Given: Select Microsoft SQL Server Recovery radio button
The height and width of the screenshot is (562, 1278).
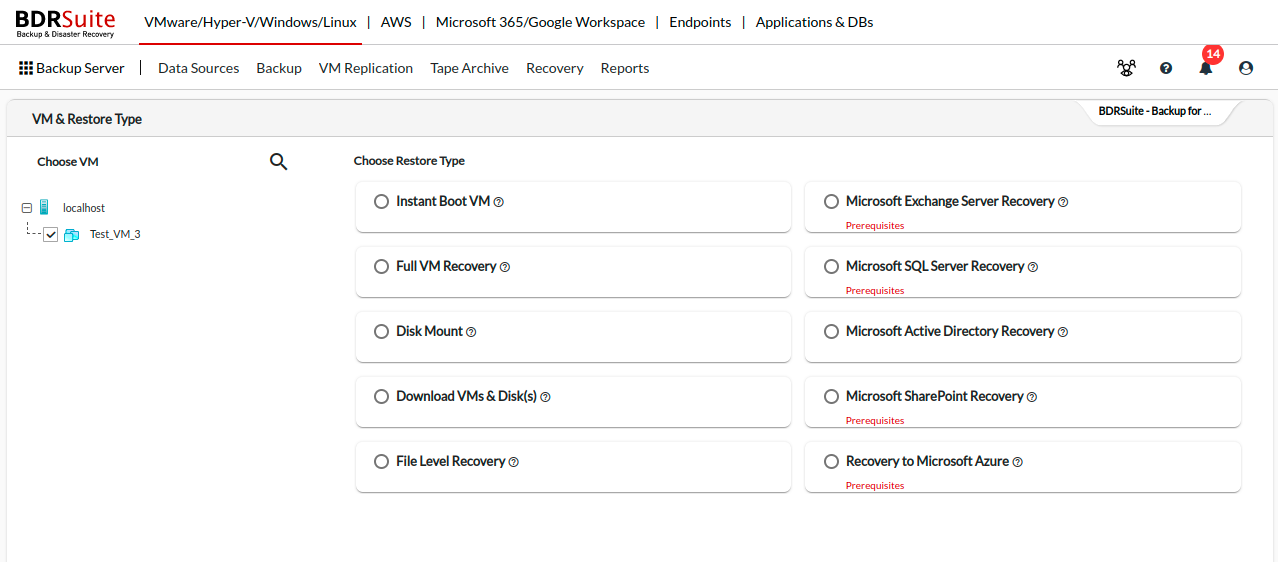Looking at the screenshot, I should (831, 266).
